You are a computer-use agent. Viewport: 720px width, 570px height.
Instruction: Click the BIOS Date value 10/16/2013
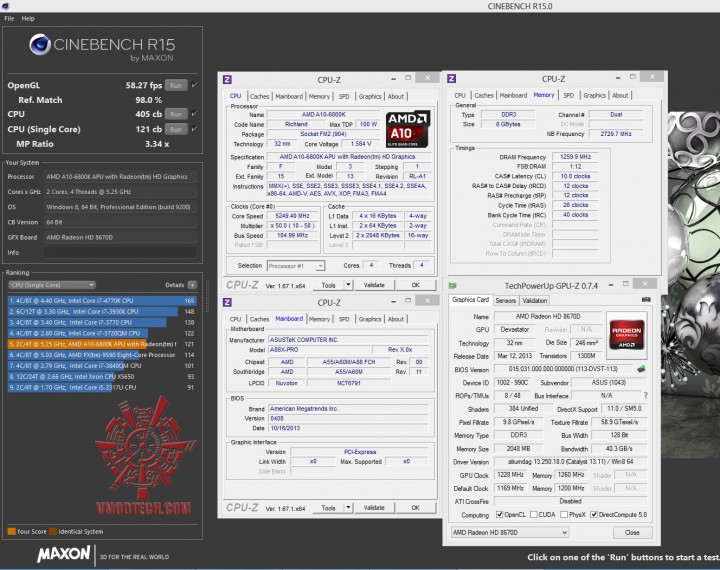tap(349, 428)
